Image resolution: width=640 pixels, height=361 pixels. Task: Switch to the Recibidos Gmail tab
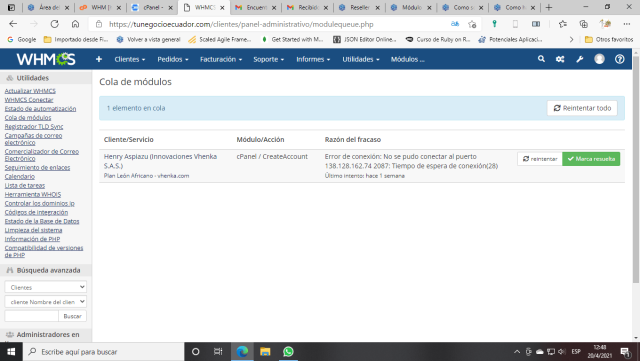click(308, 7)
